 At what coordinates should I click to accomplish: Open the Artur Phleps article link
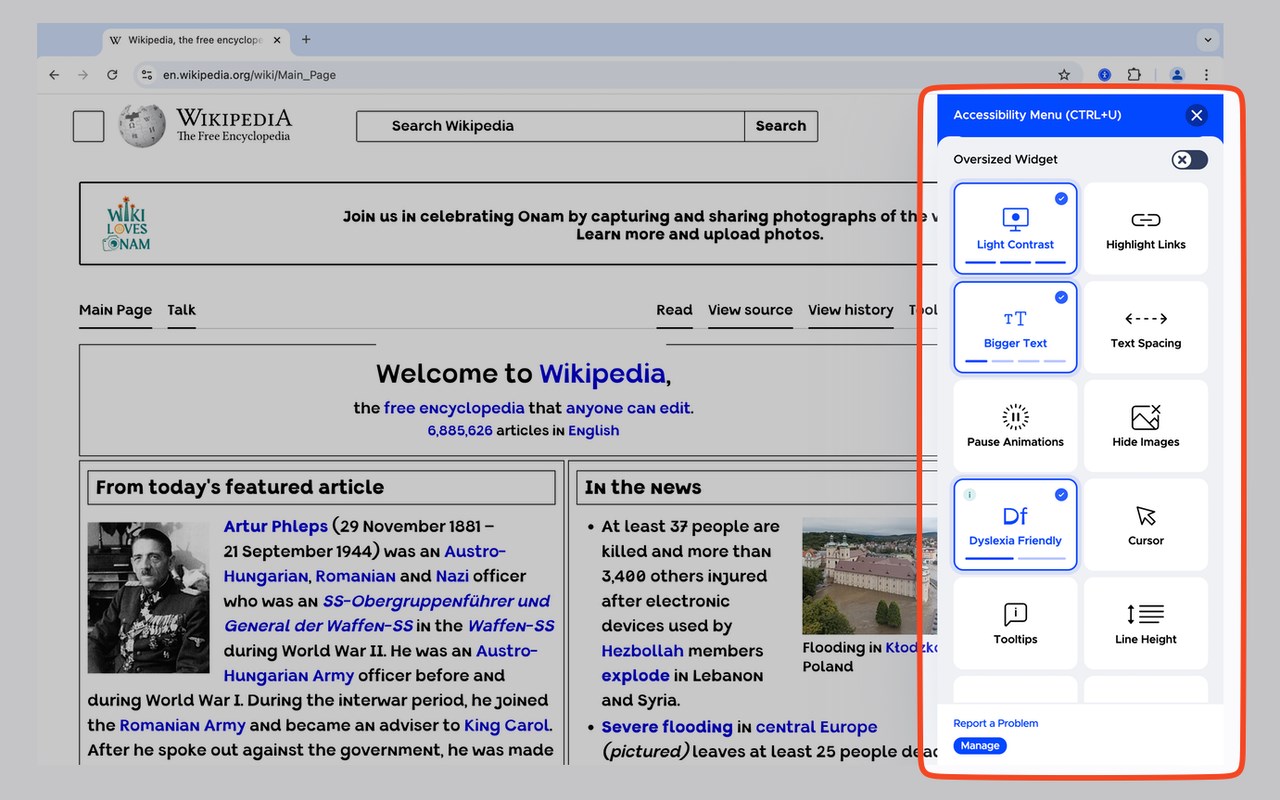[x=276, y=526]
